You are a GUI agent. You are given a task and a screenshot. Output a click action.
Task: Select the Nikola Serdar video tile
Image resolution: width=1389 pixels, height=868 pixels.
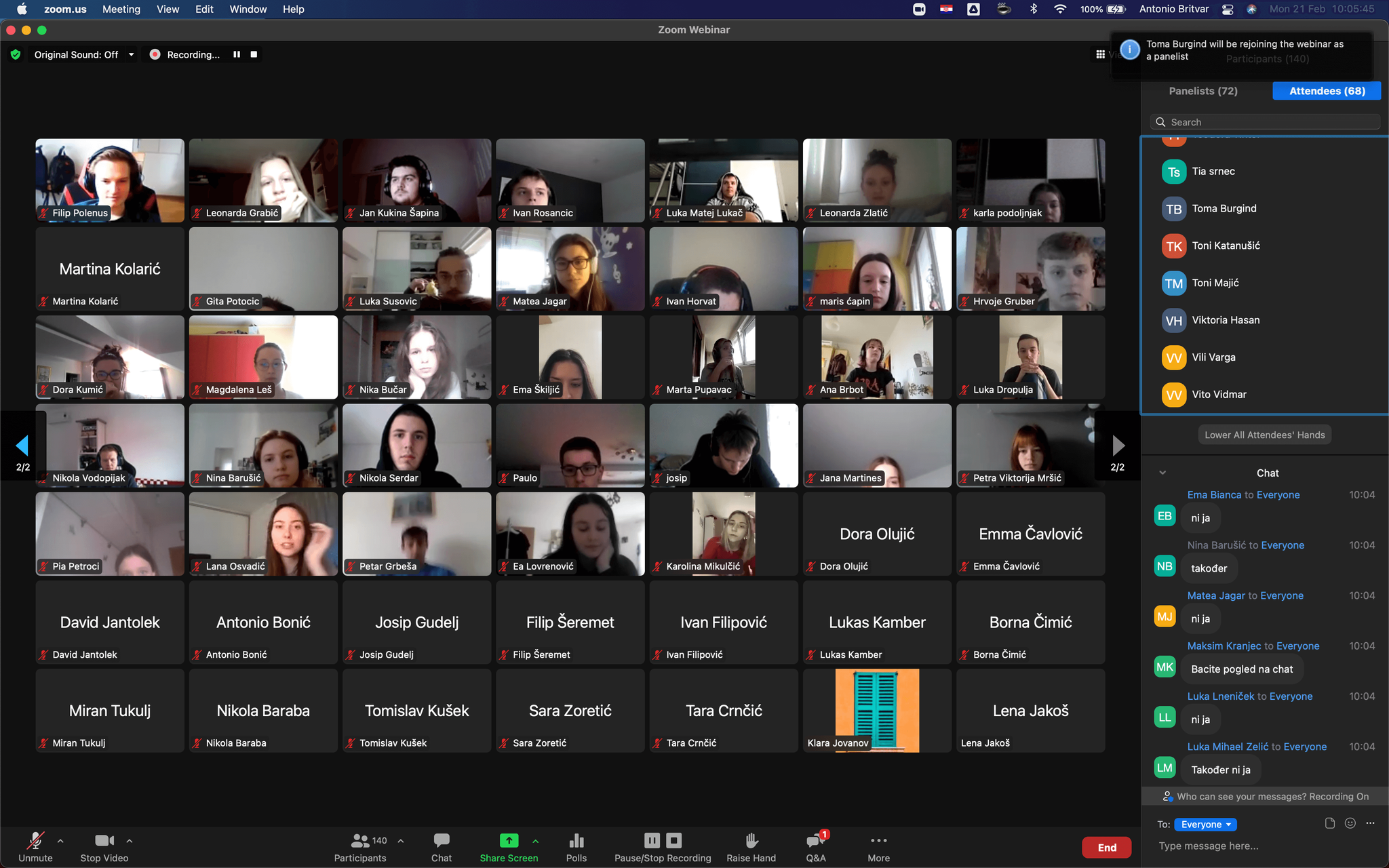pos(417,446)
